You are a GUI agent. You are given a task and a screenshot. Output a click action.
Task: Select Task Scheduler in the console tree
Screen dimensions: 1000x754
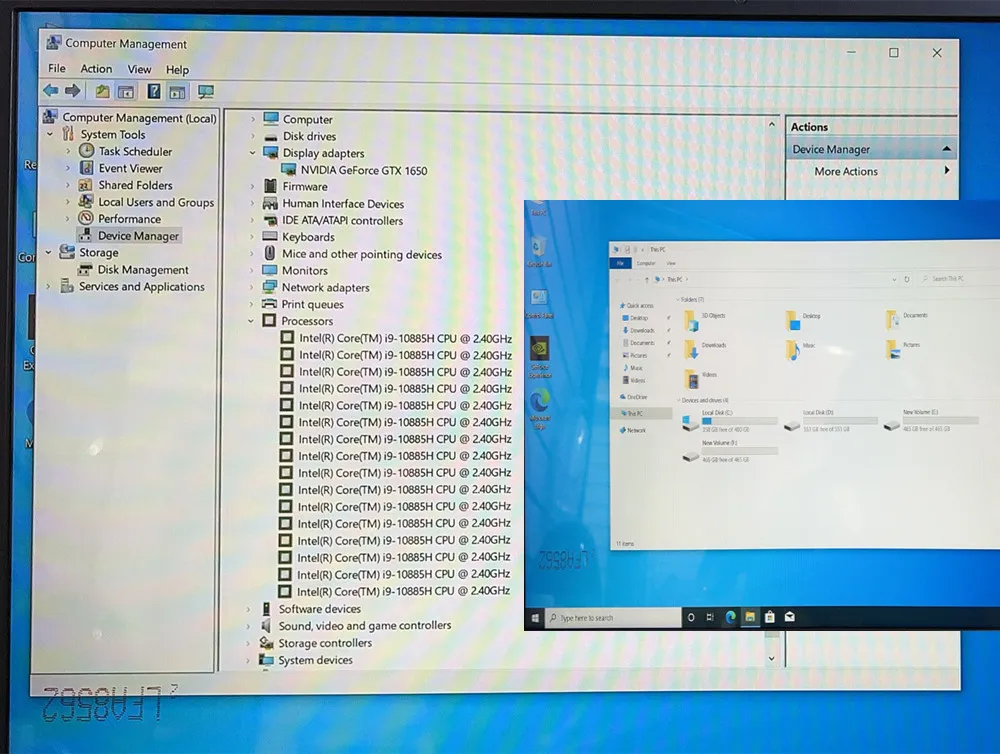pyautogui.click(x=135, y=151)
